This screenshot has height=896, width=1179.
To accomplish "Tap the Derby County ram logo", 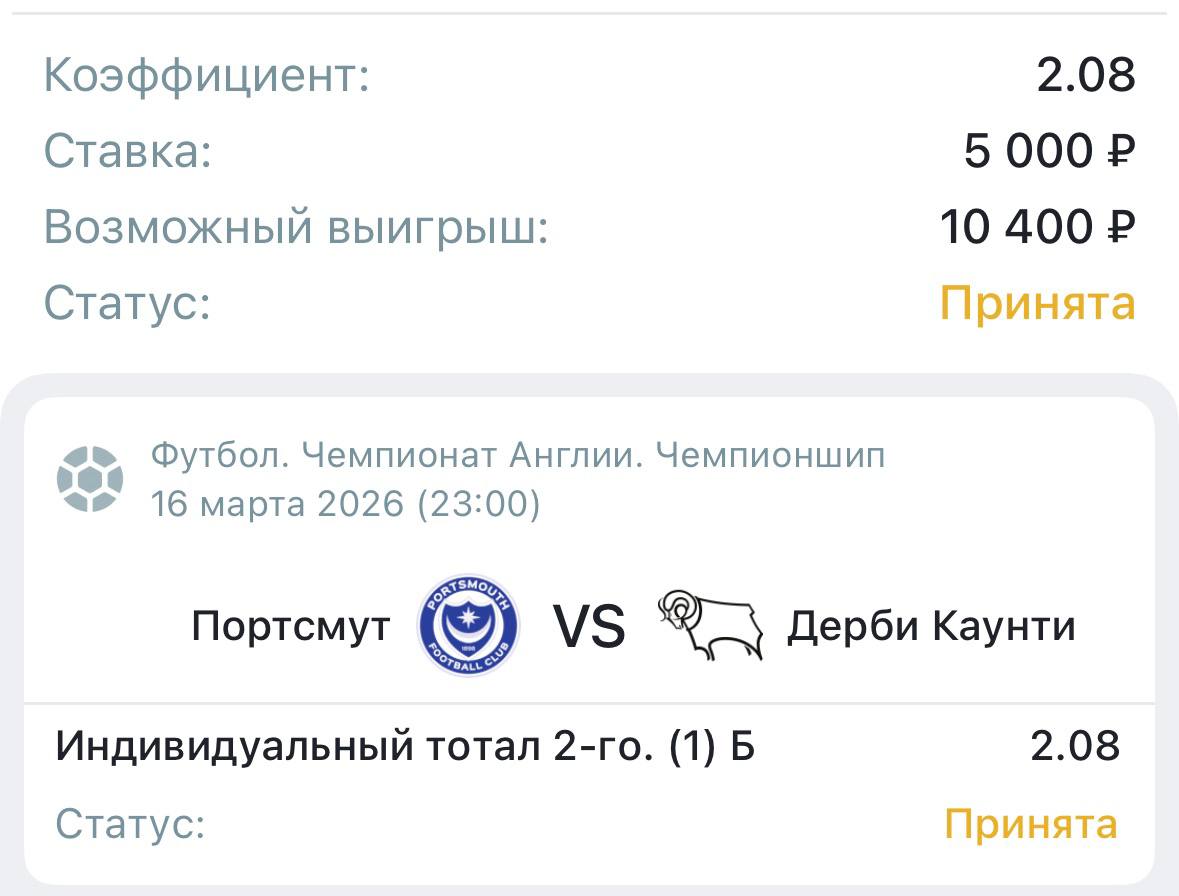I will 710,626.
